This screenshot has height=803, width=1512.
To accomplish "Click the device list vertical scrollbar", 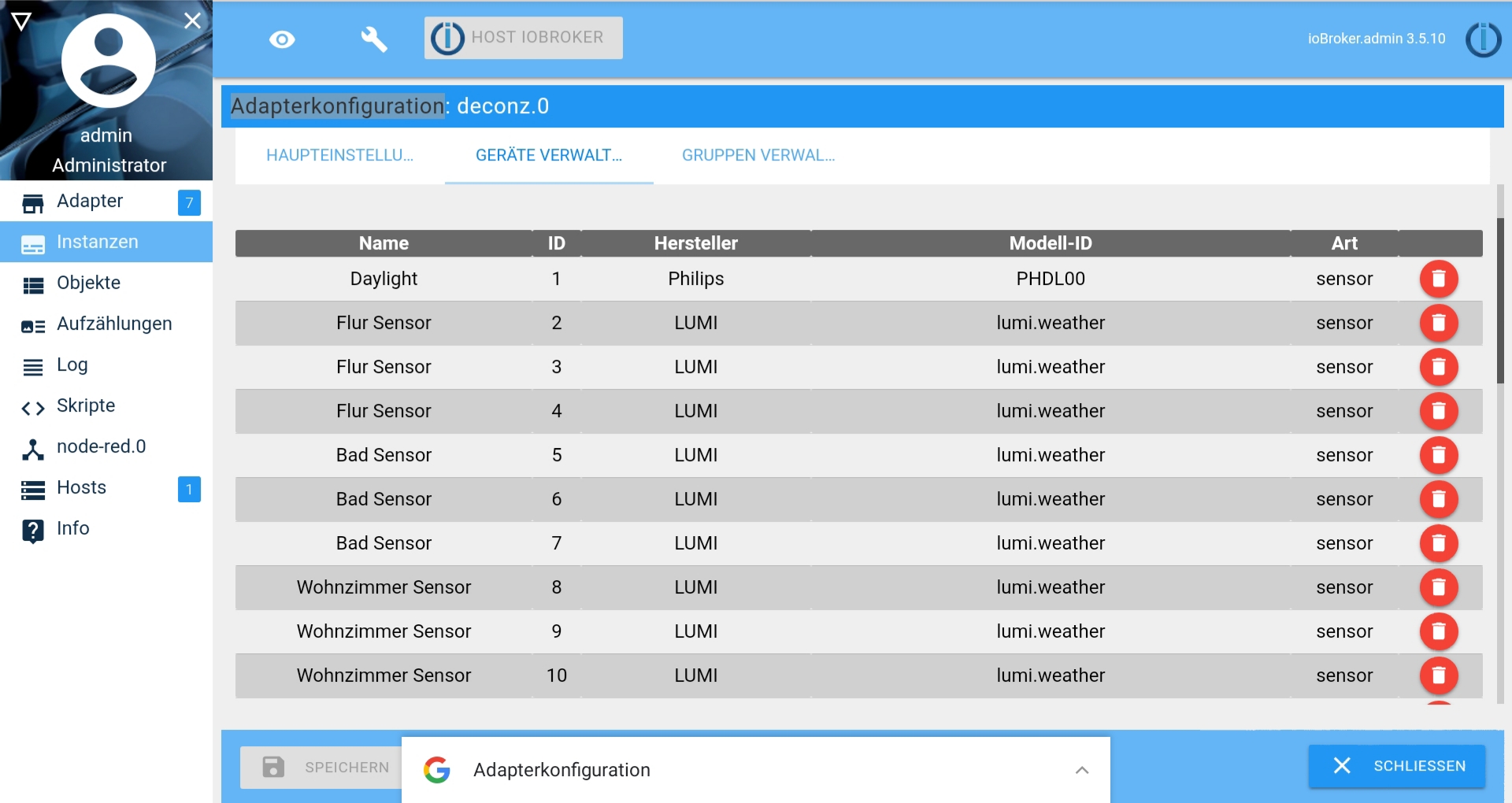I will click(1500, 299).
